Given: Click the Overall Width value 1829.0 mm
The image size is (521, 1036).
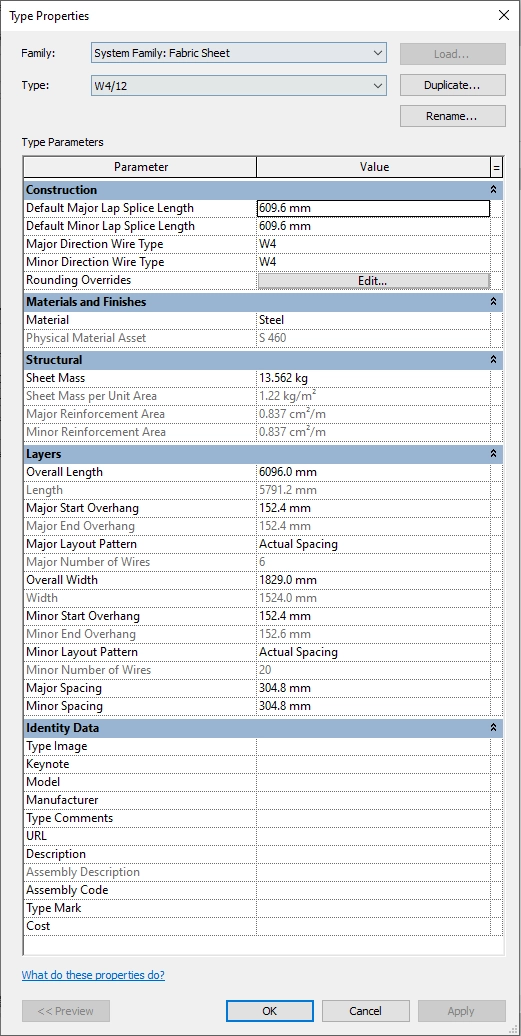Looking at the screenshot, I should tap(373, 579).
